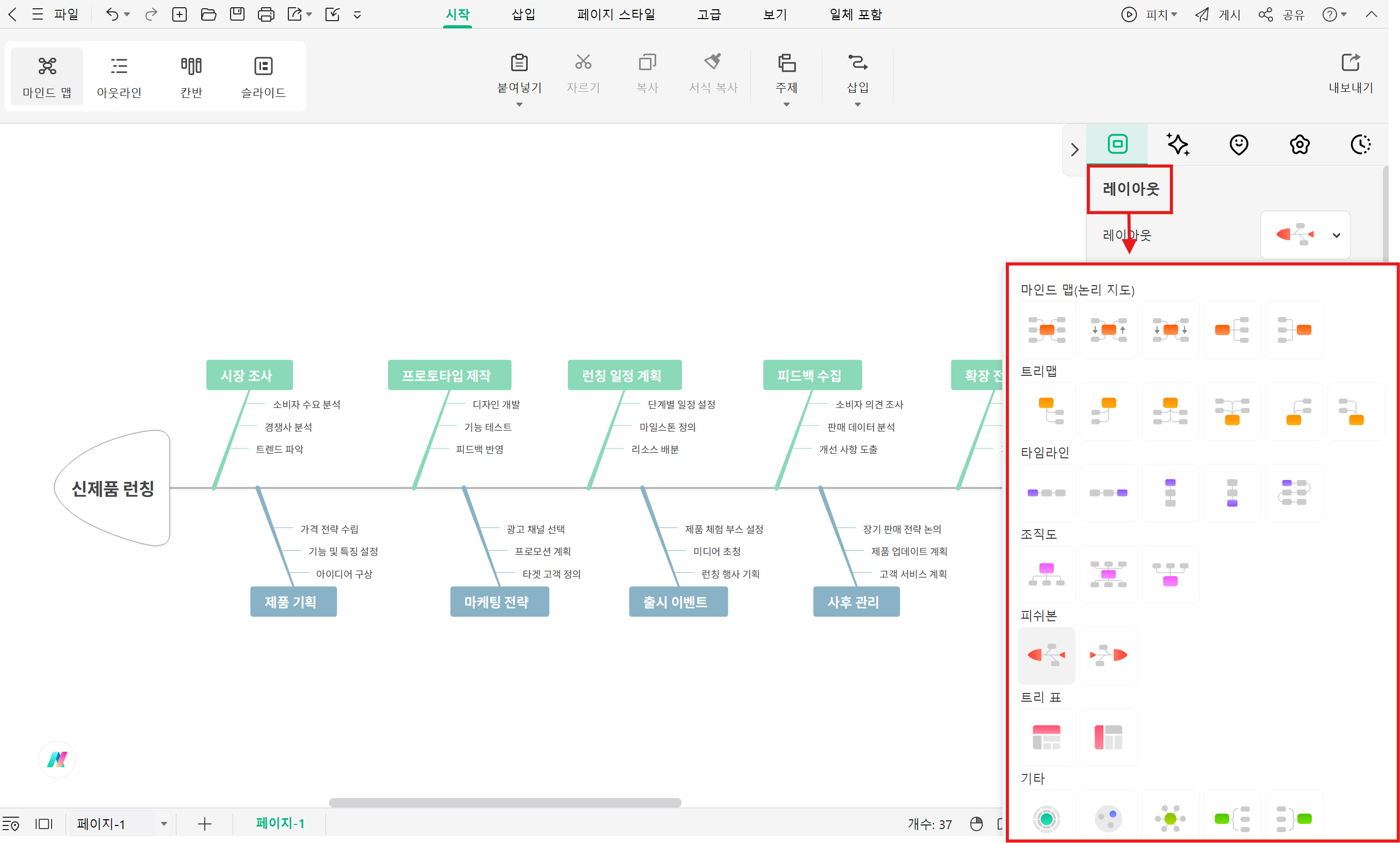Click the outline list icon in status bar
Screen dimensions: 1400x843
pyautogui.click(x=11, y=824)
